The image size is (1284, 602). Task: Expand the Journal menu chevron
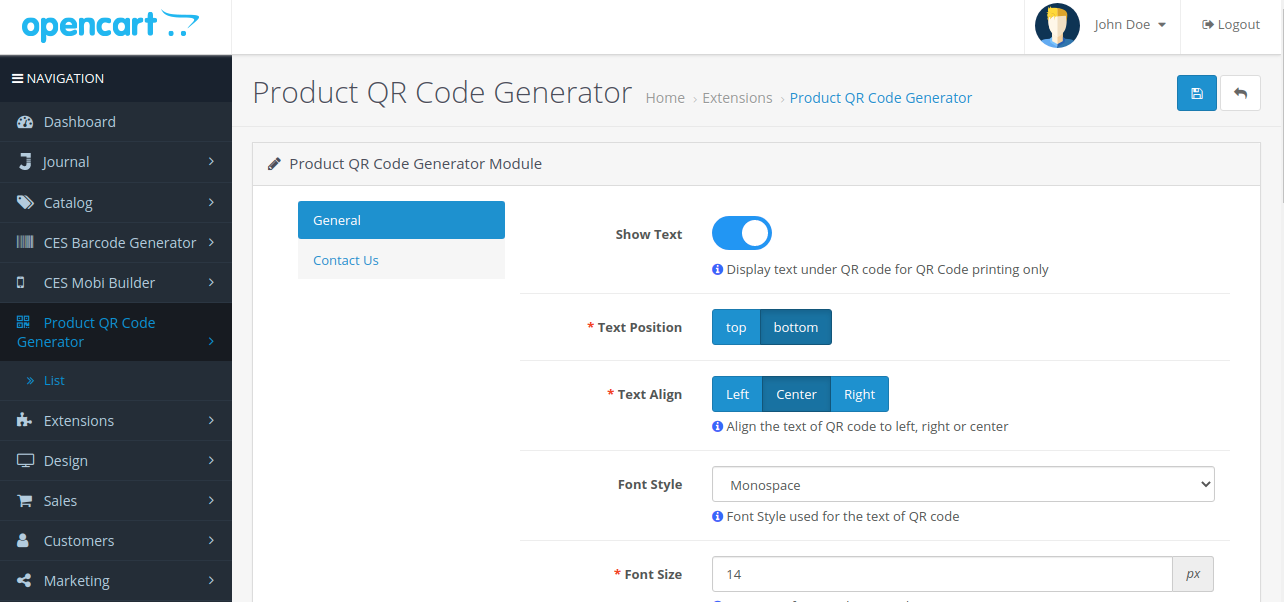point(211,162)
